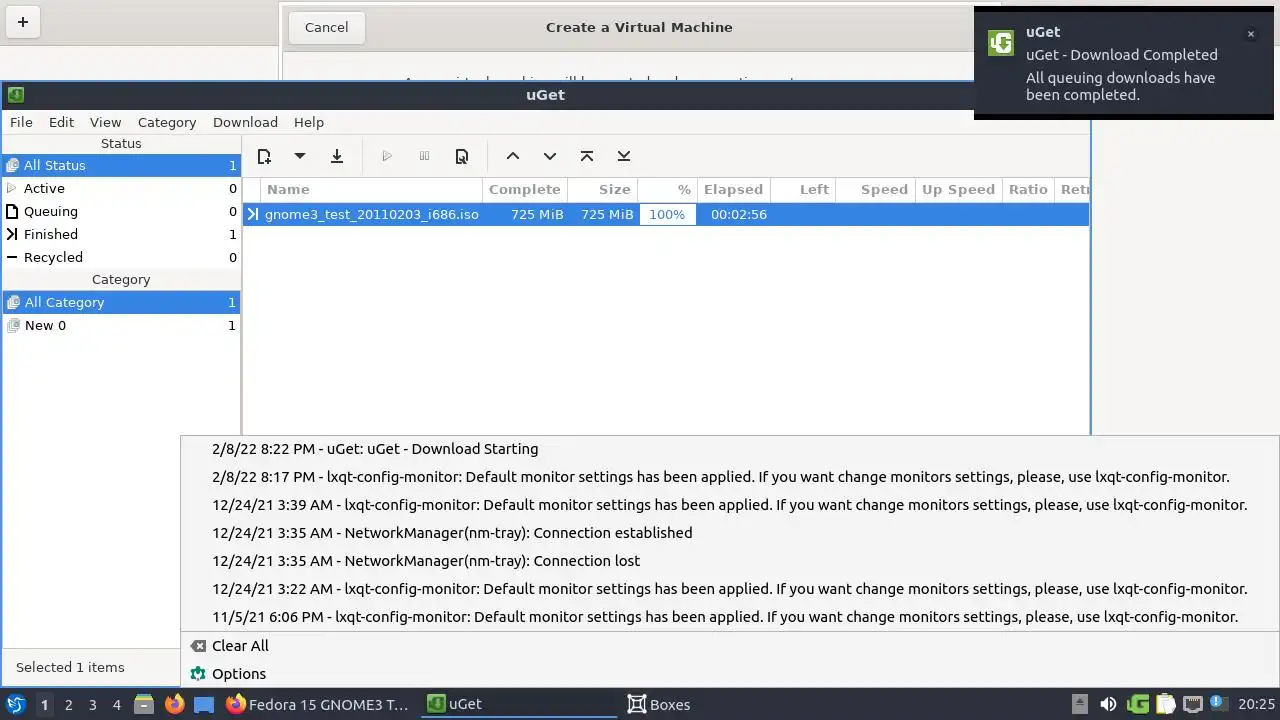This screenshot has width=1280, height=720.
Task: Click the uGet icon in the notification popup
Action: [1001, 43]
